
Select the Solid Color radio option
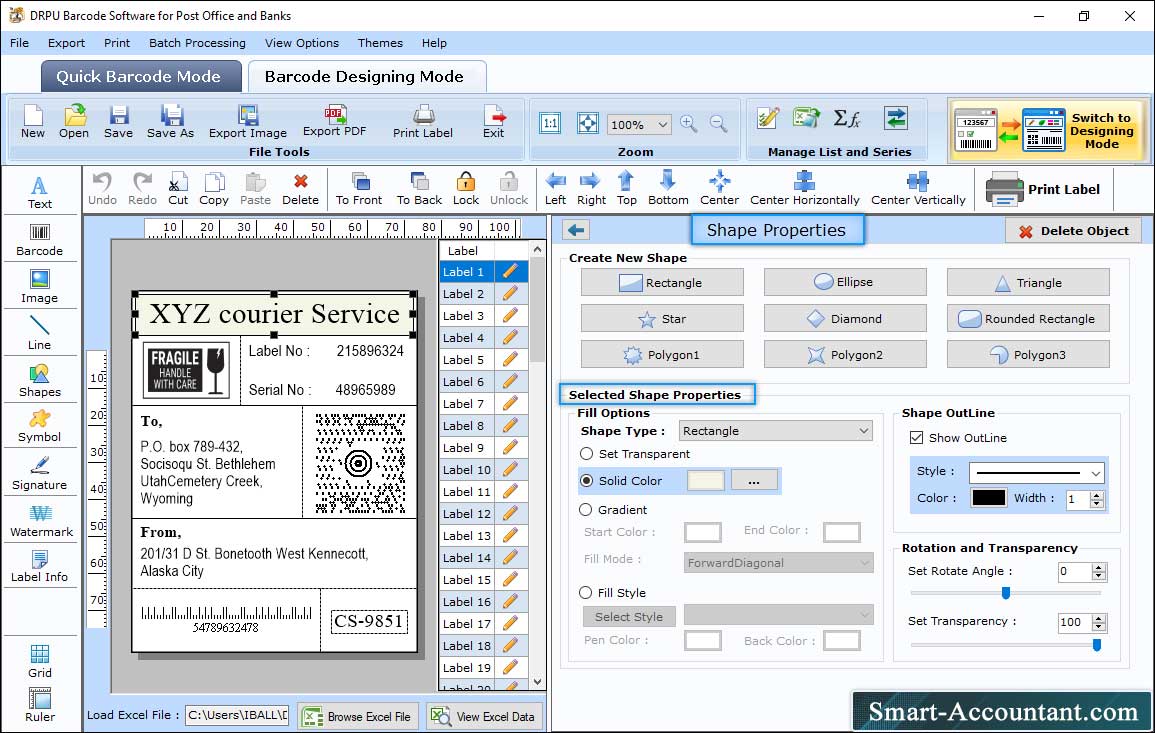point(586,480)
